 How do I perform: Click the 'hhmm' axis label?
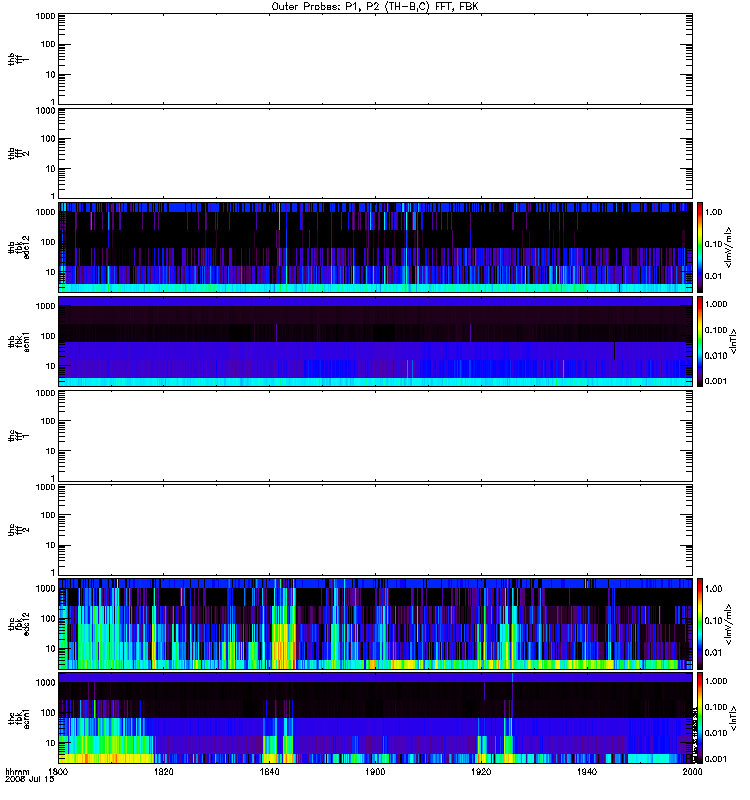(17, 771)
